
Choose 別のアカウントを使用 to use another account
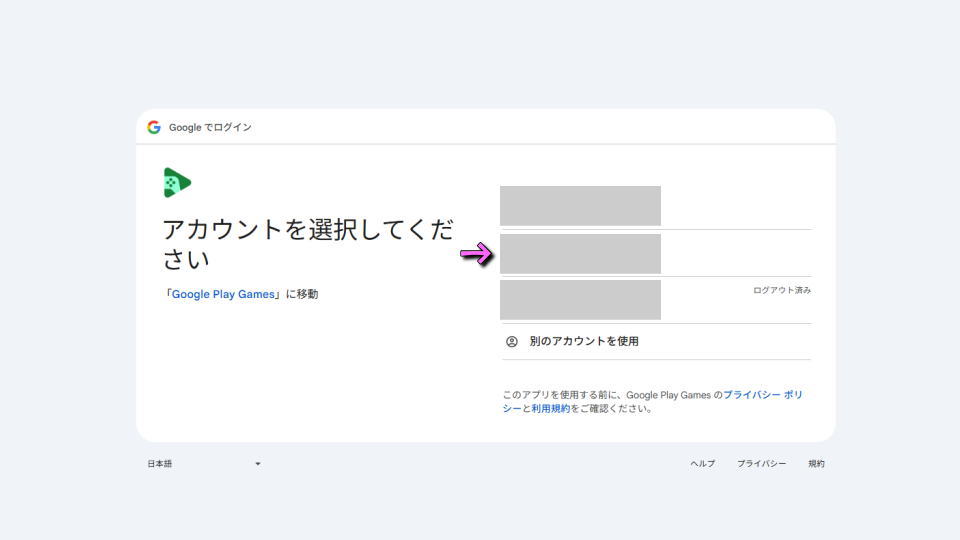click(x=584, y=341)
